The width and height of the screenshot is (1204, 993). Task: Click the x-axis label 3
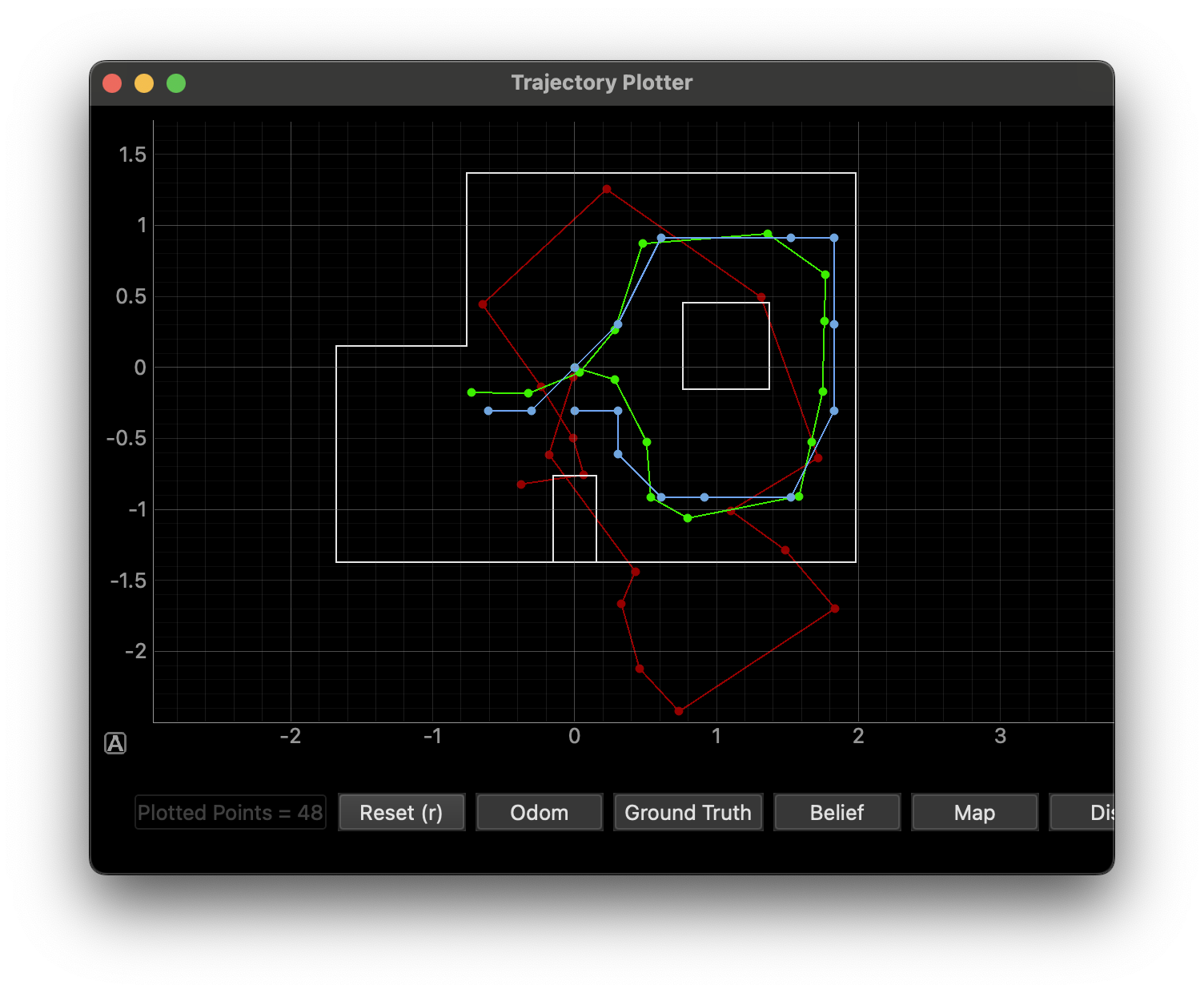click(x=1000, y=736)
